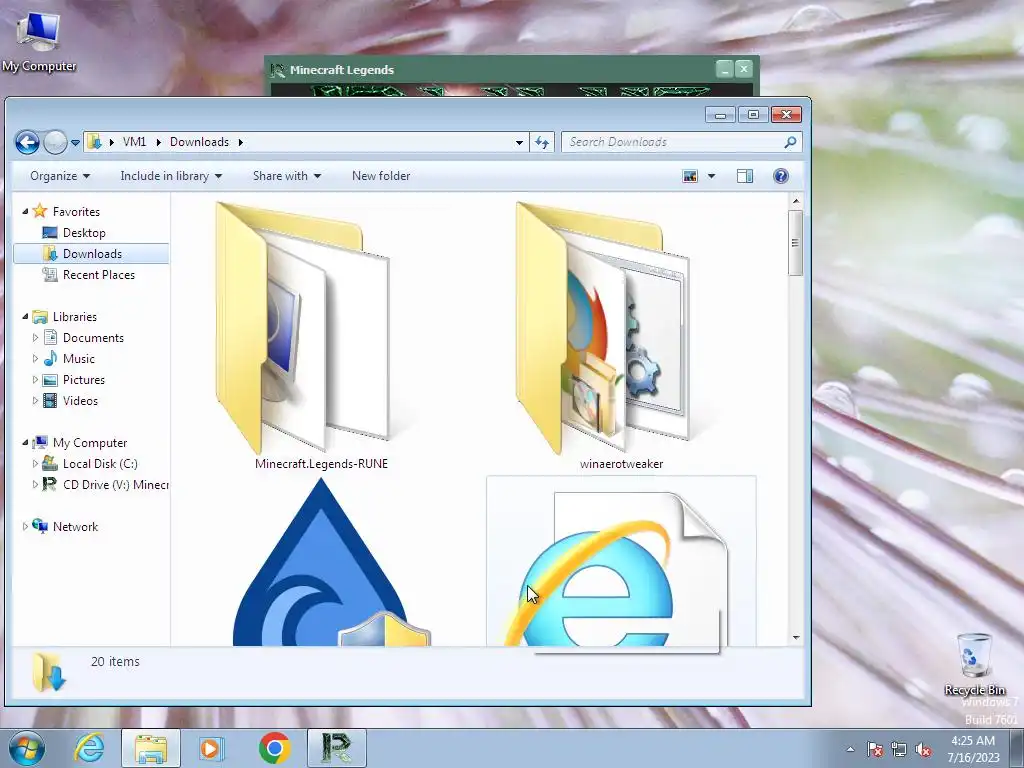Expand the Network tree node
This screenshot has height=768, width=1024.
[25, 526]
